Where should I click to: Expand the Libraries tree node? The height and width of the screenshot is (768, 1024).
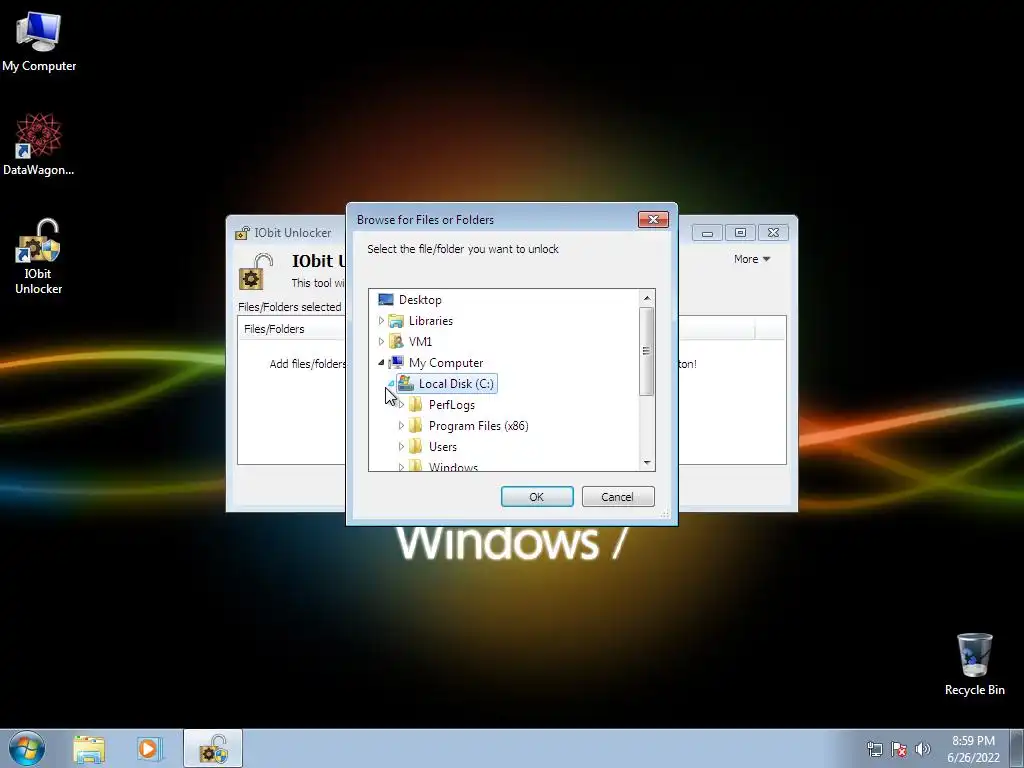pos(381,321)
